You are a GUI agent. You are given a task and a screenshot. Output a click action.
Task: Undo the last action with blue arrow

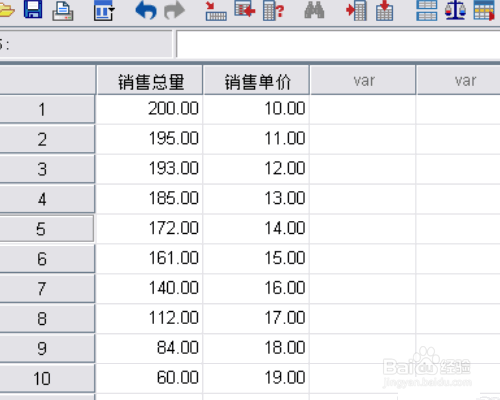[x=146, y=10]
